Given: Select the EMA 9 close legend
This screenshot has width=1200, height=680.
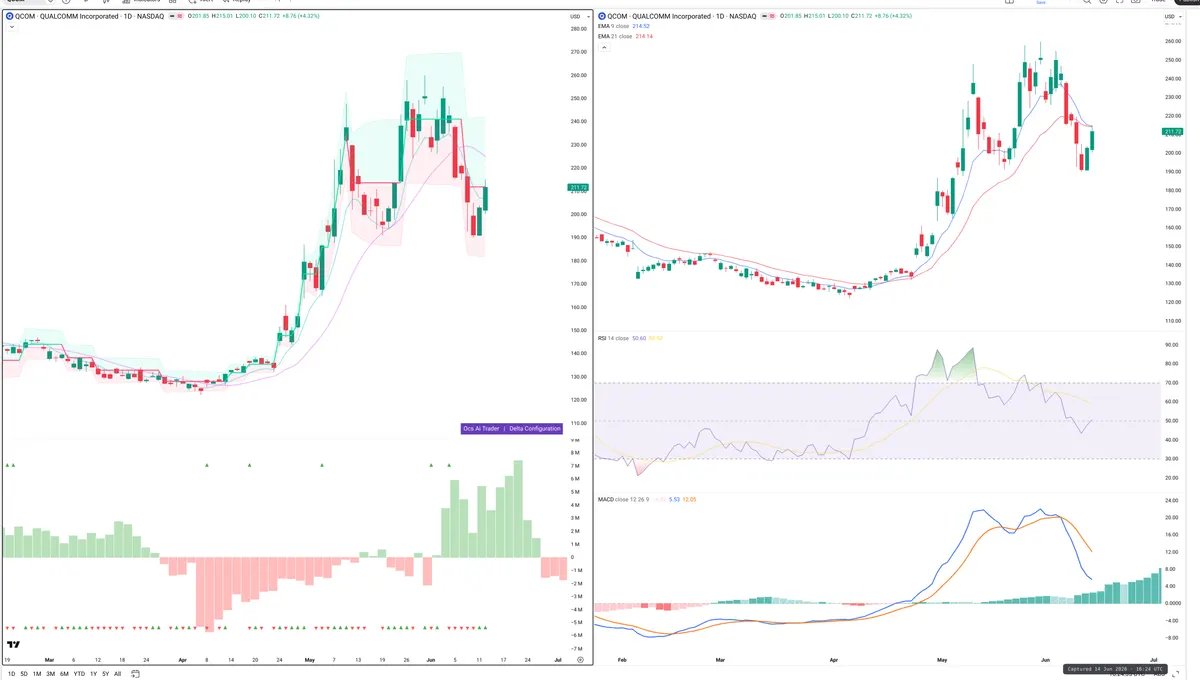Looking at the screenshot, I should point(625,27).
